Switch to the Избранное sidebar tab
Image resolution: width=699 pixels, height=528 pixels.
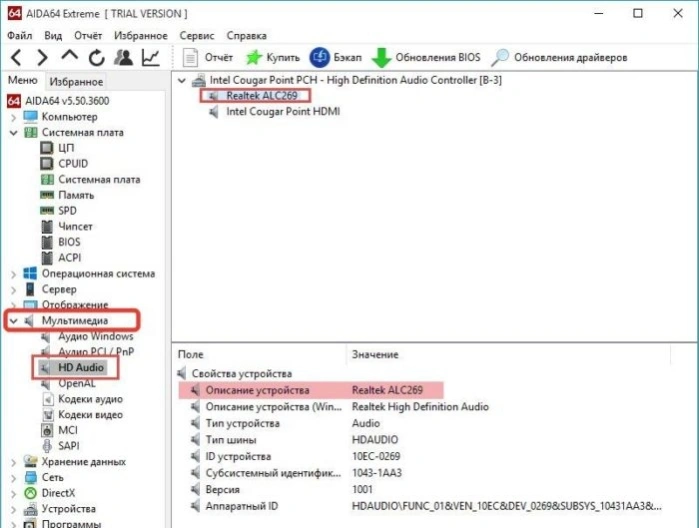point(76,82)
